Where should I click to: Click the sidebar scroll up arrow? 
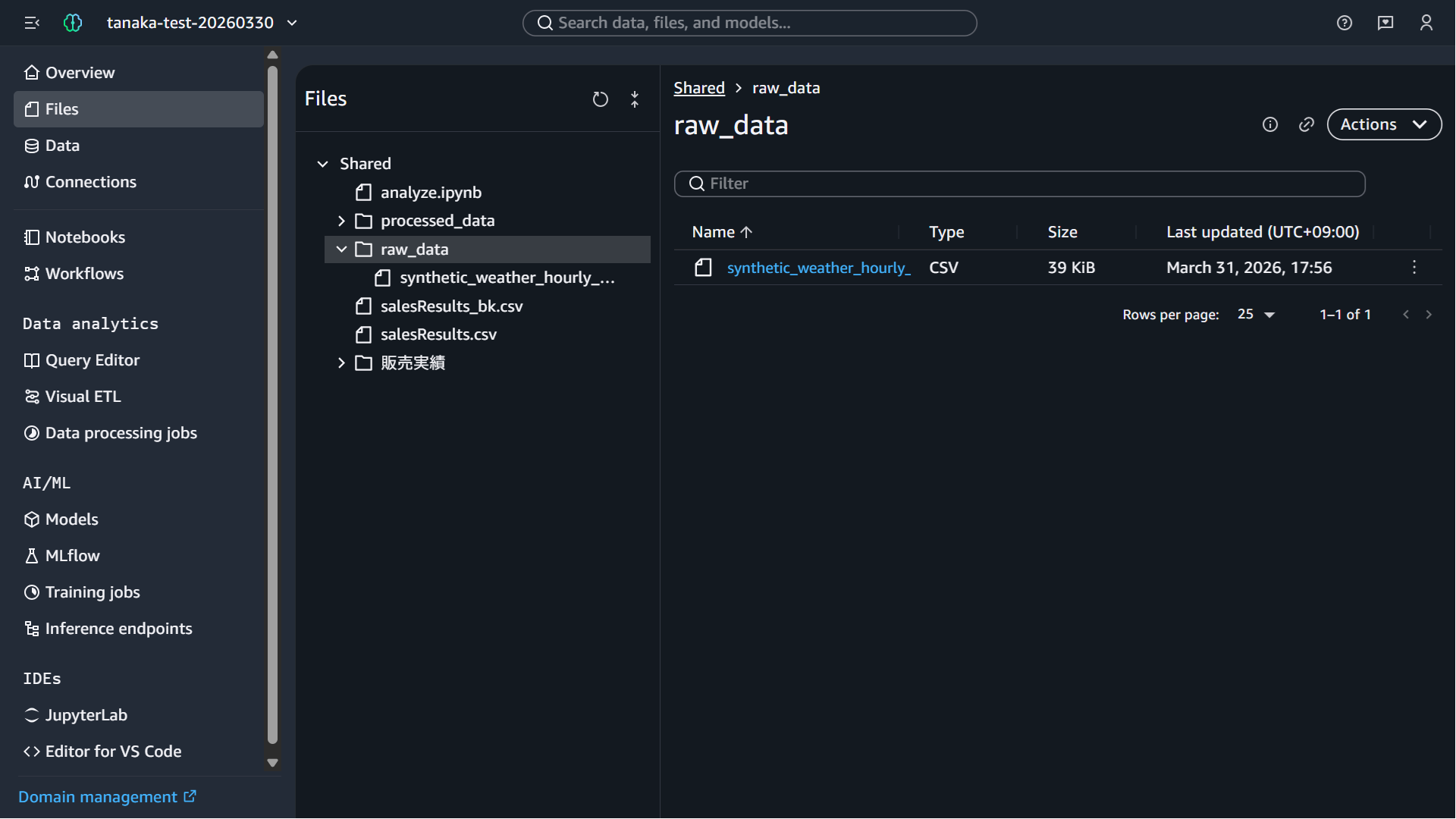(273, 55)
